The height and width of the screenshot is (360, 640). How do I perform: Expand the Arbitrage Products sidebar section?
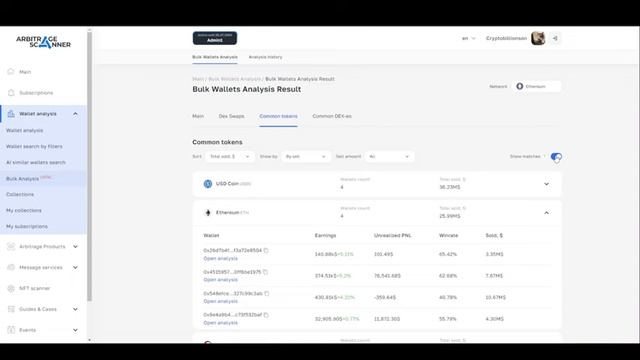[76, 247]
